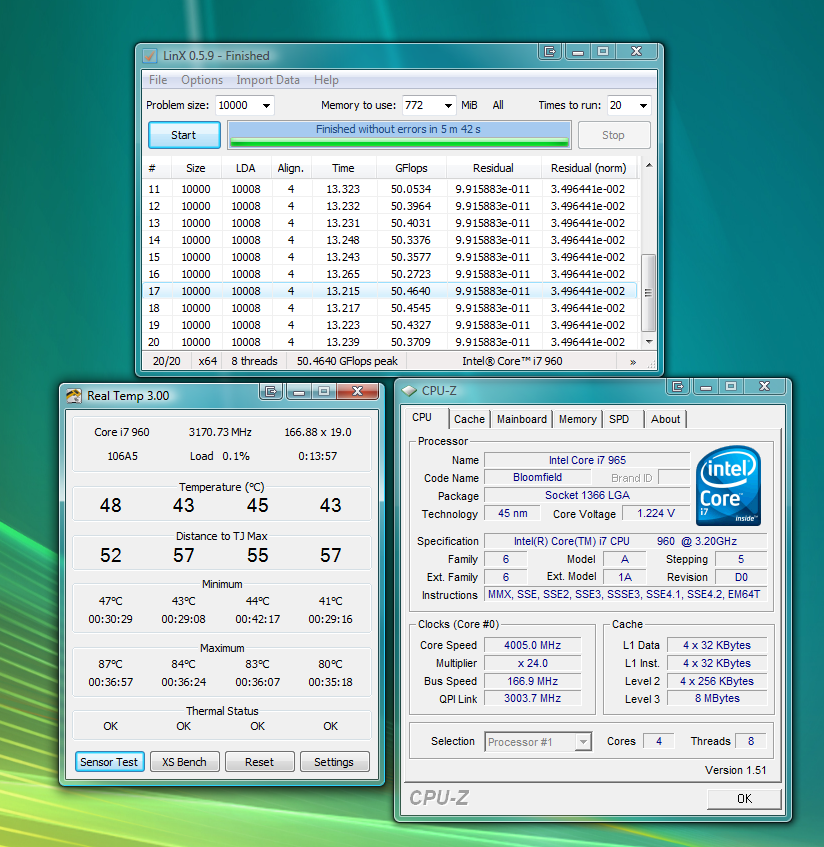The image size is (824, 847).
Task: Click the extra title button in LinX window
Action: tap(550, 51)
